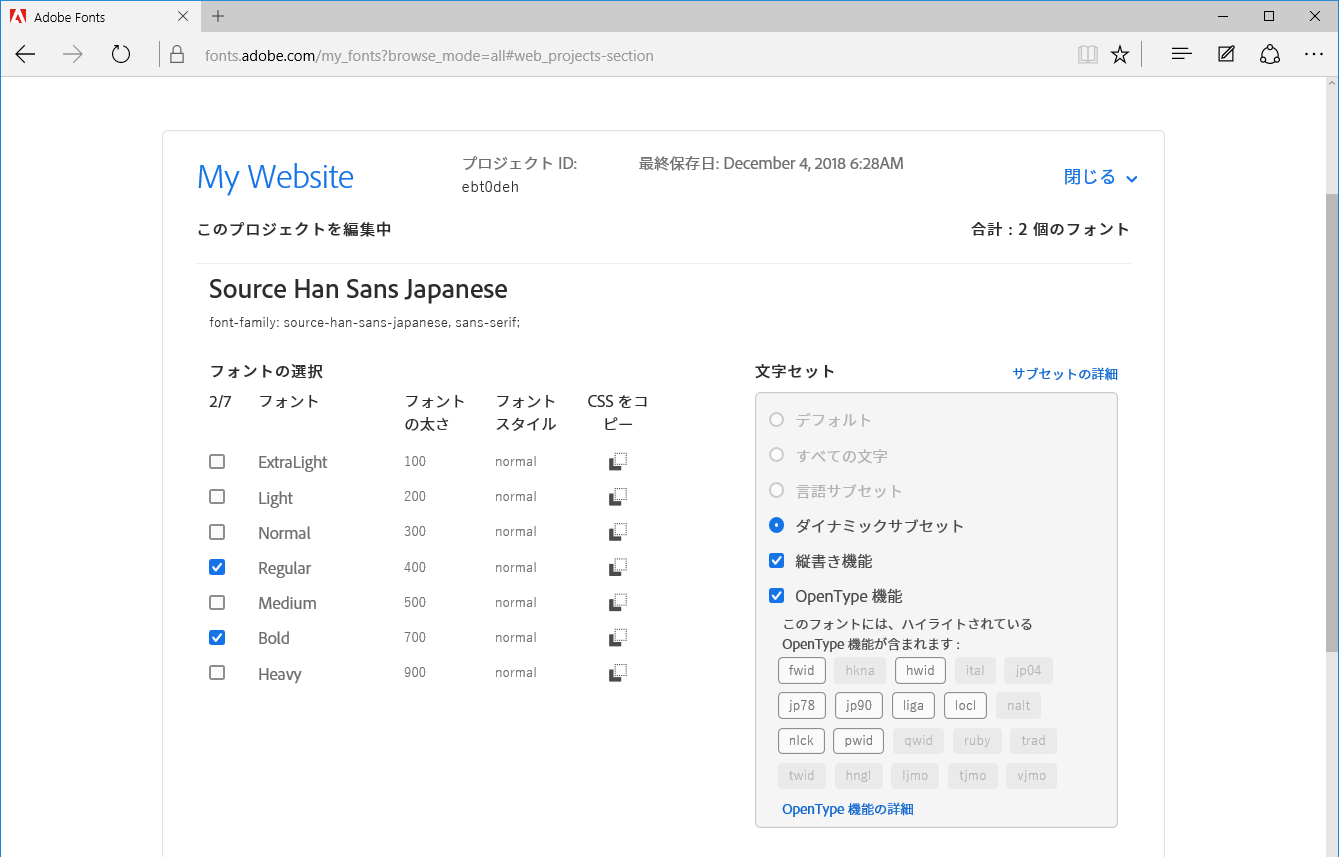Click the Regular font weight value 400

pyautogui.click(x=415, y=567)
